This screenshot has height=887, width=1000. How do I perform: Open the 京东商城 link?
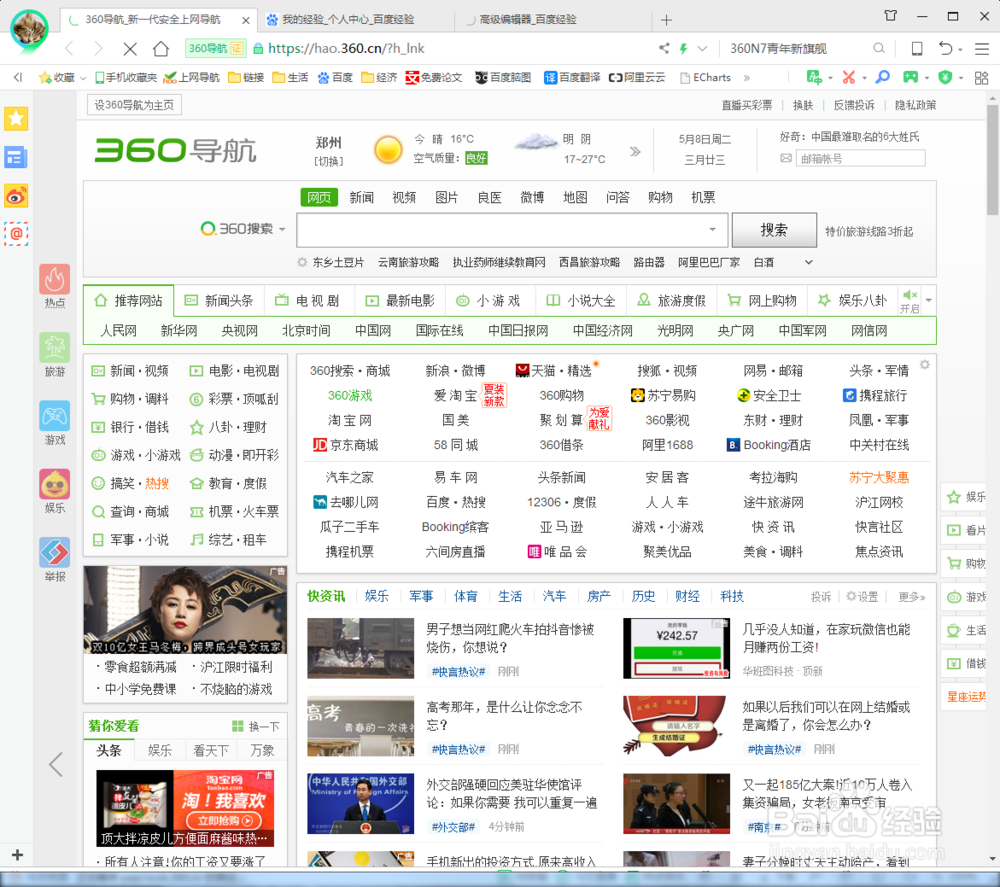click(x=345, y=445)
